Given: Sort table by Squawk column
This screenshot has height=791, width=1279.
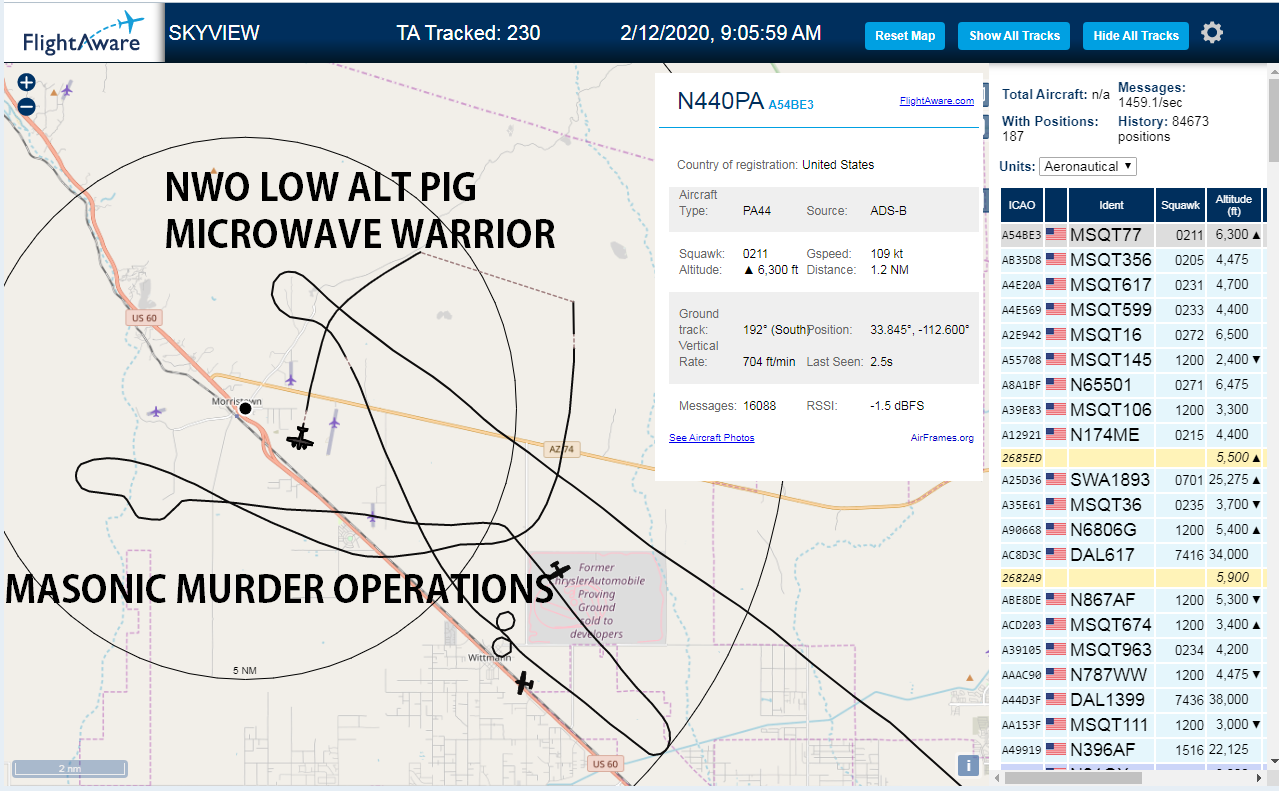Looking at the screenshot, I should (x=1180, y=205).
